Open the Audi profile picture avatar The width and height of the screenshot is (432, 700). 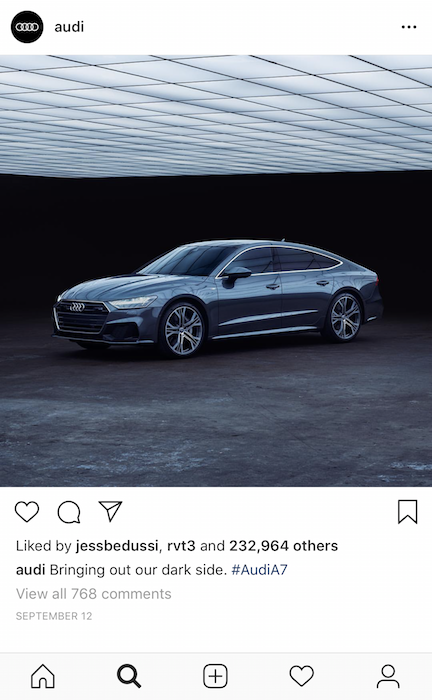click(x=27, y=27)
